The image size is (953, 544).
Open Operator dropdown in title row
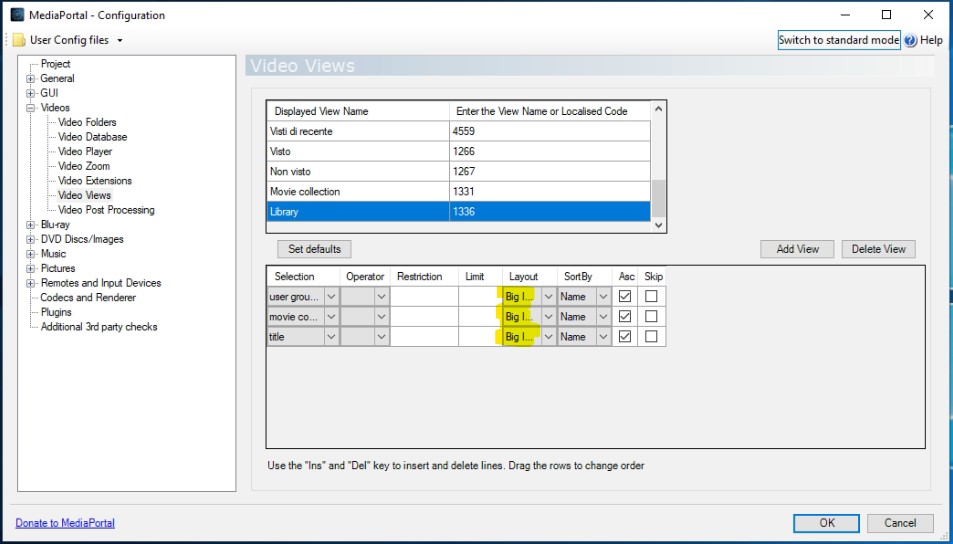pos(381,337)
